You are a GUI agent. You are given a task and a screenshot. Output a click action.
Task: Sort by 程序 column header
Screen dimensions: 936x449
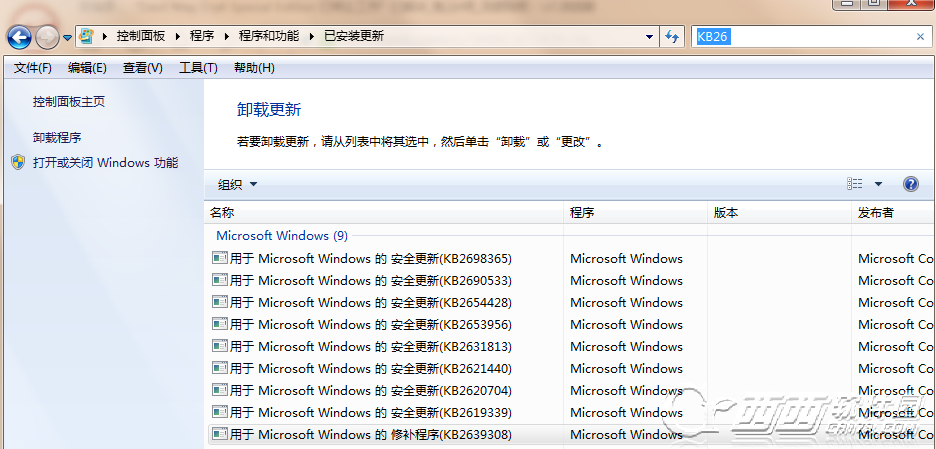click(x=635, y=213)
